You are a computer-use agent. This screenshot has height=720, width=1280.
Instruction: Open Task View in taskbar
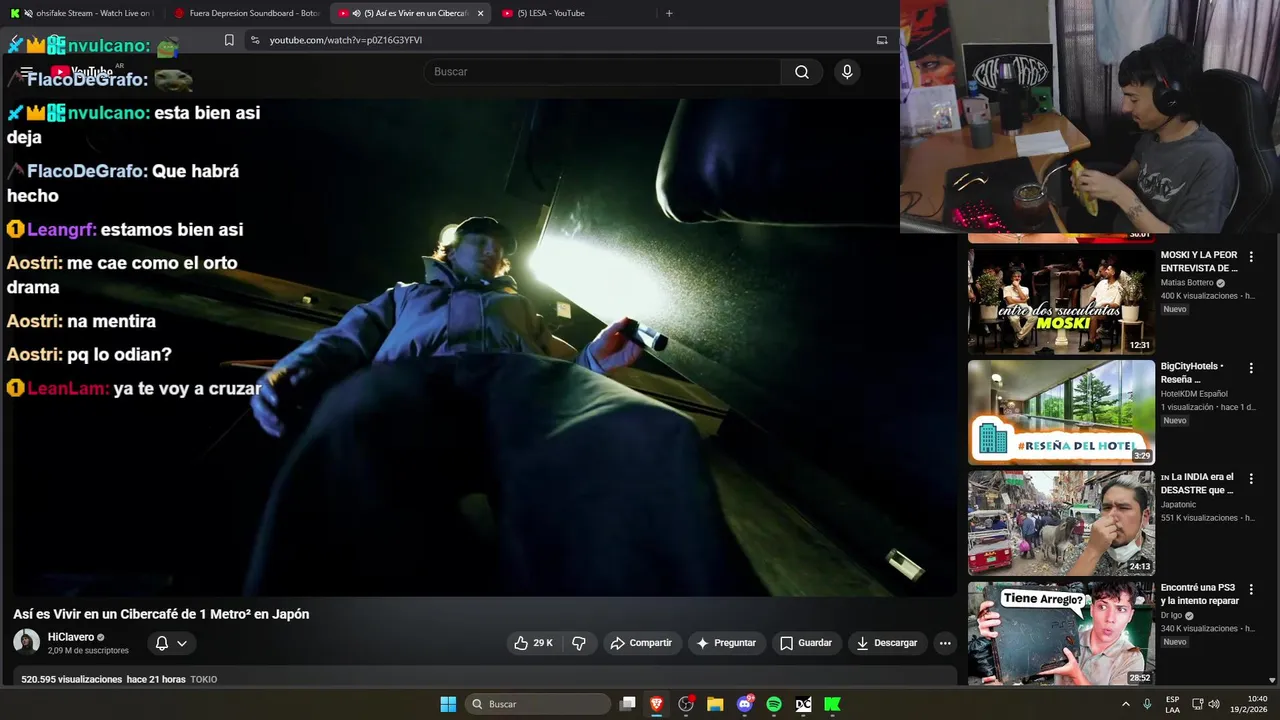pyautogui.click(x=627, y=704)
